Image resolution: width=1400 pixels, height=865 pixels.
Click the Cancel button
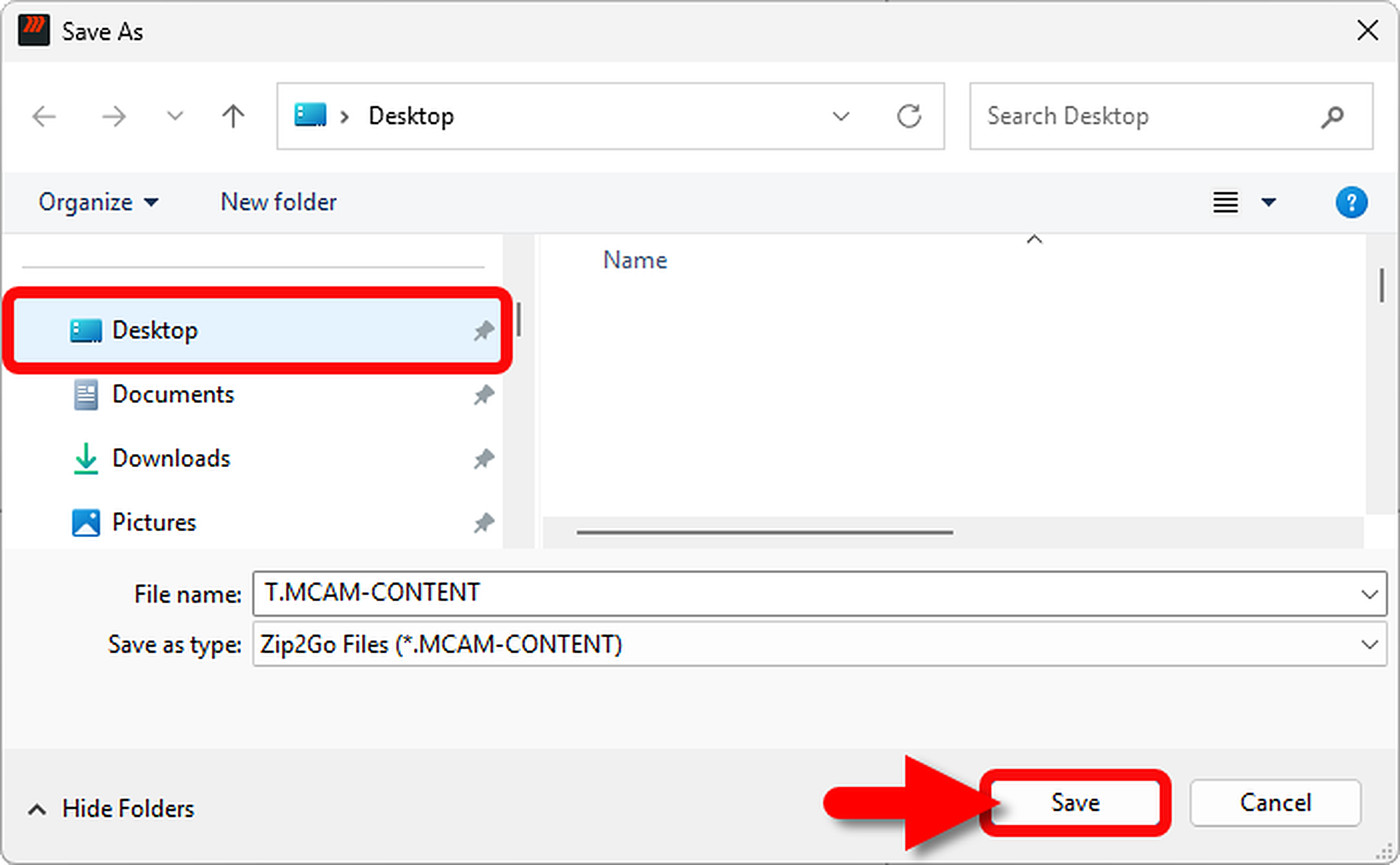click(1275, 802)
